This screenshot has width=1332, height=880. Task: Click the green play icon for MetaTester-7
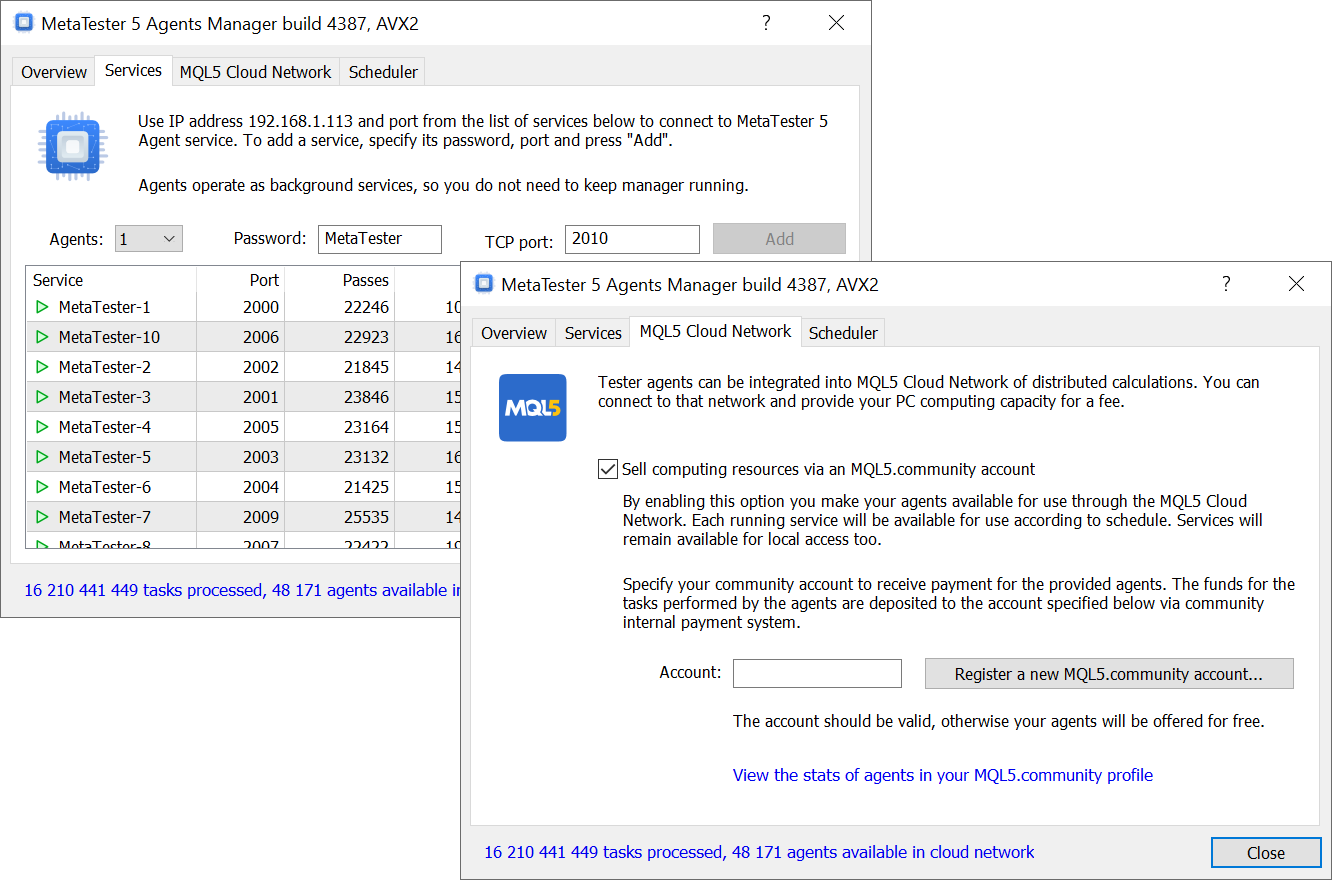coord(42,517)
